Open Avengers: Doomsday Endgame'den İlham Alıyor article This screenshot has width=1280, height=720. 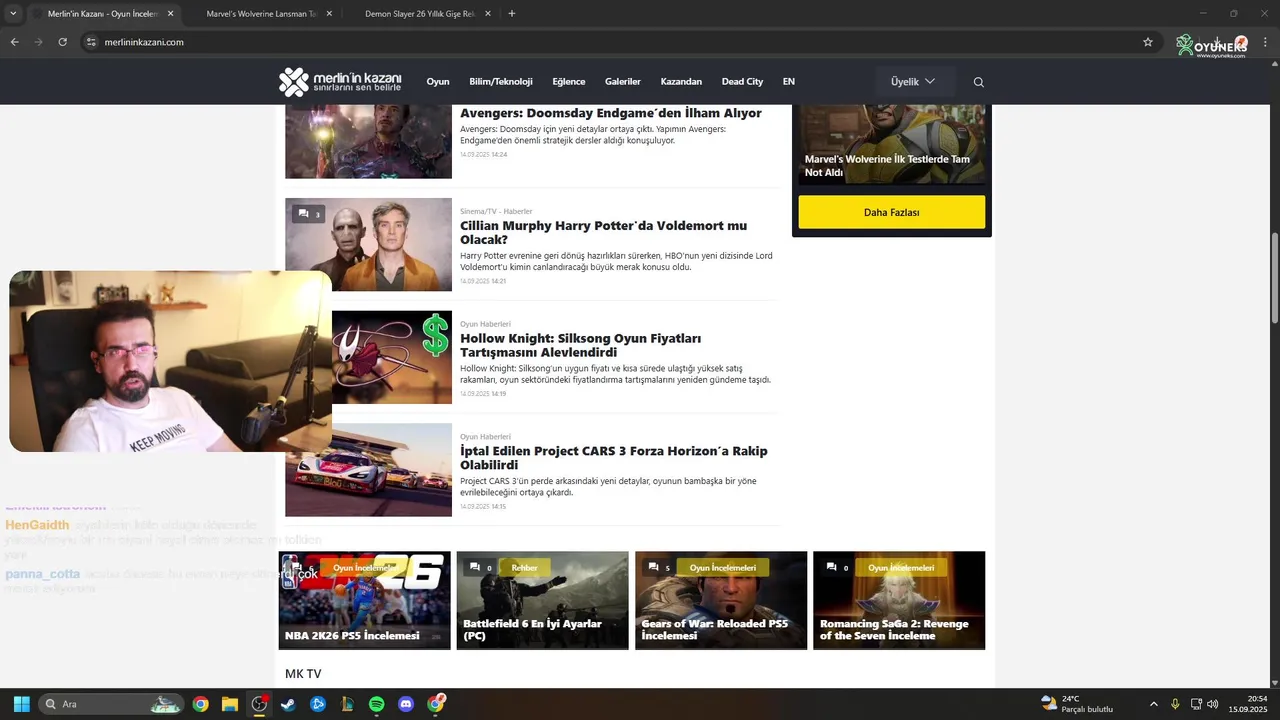[x=611, y=113]
